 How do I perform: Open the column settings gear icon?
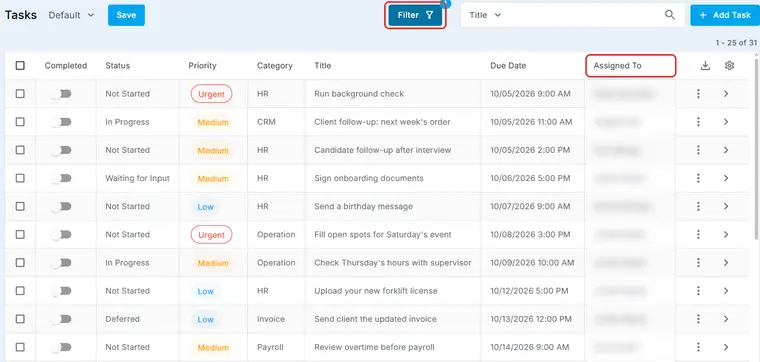[729, 65]
